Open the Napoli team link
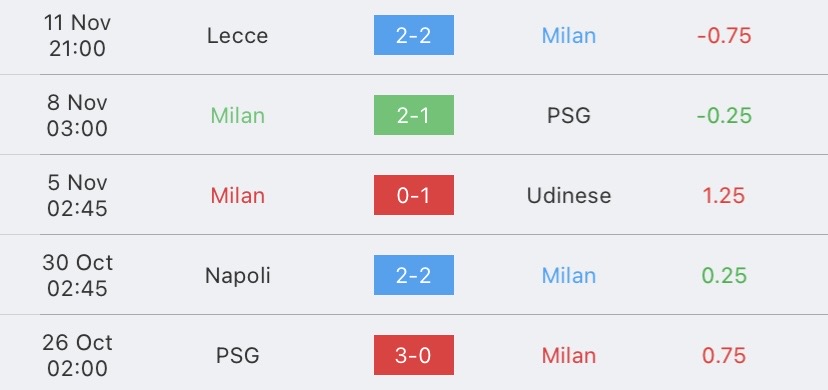 point(237,276)
